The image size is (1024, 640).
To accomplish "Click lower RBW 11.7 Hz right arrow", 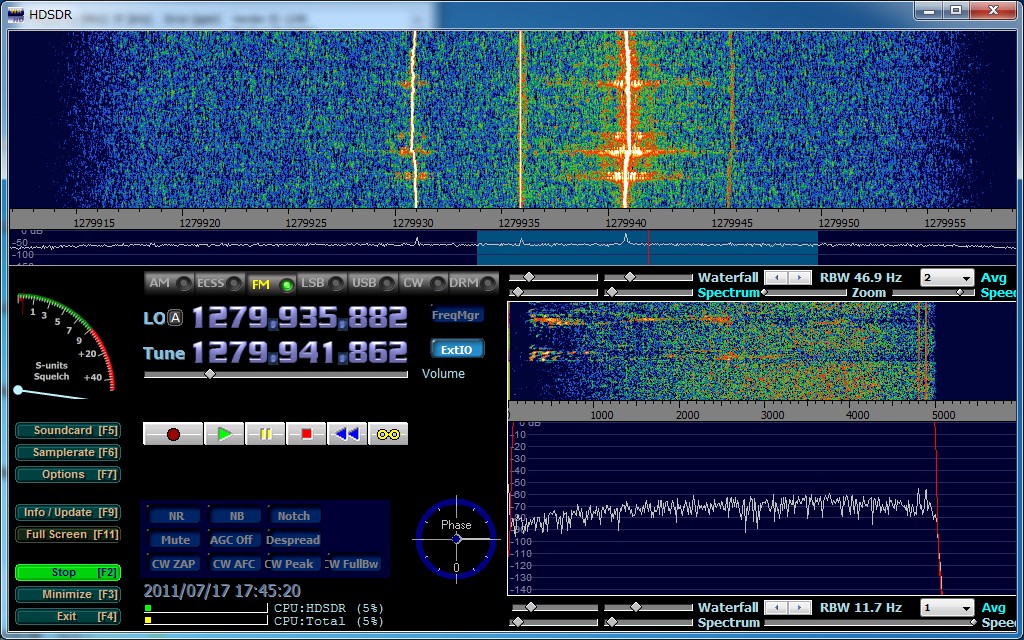I will pyautogui.click(x=799, y=607).
